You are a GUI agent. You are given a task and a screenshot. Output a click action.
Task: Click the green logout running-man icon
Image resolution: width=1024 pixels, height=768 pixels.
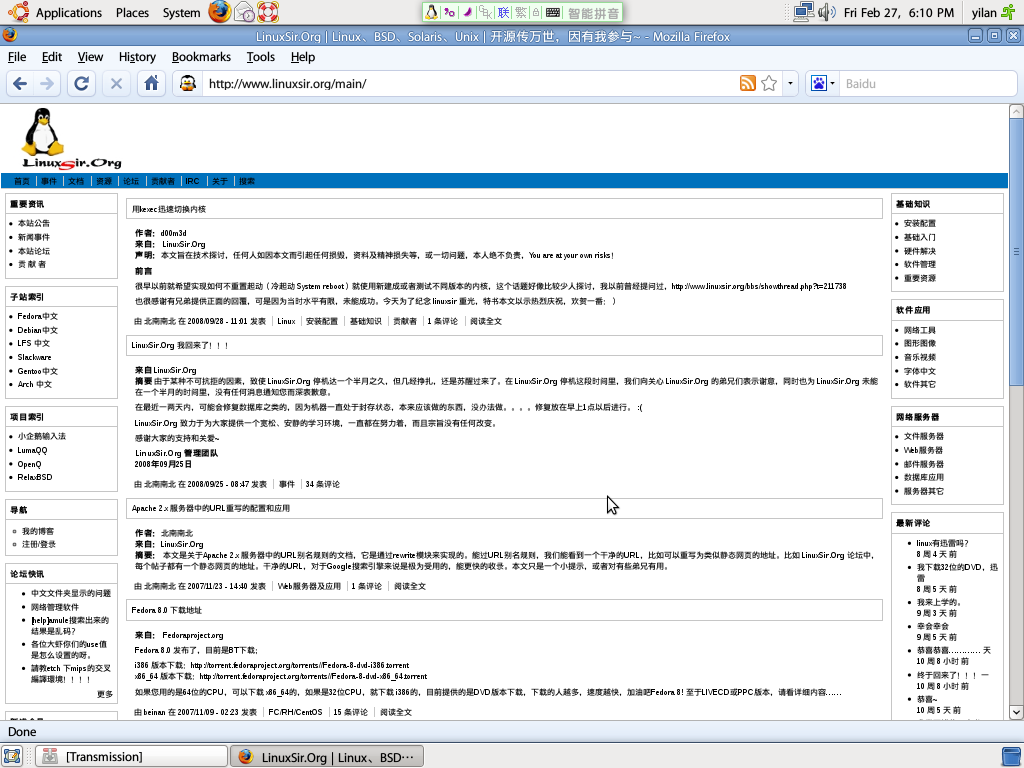pyautogui.click(x=1009, y=12)
